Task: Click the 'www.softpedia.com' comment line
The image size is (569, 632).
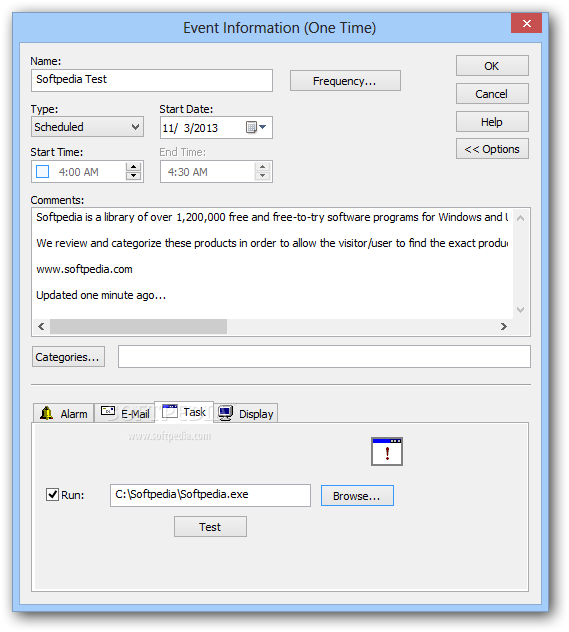Action: point(84,269)
